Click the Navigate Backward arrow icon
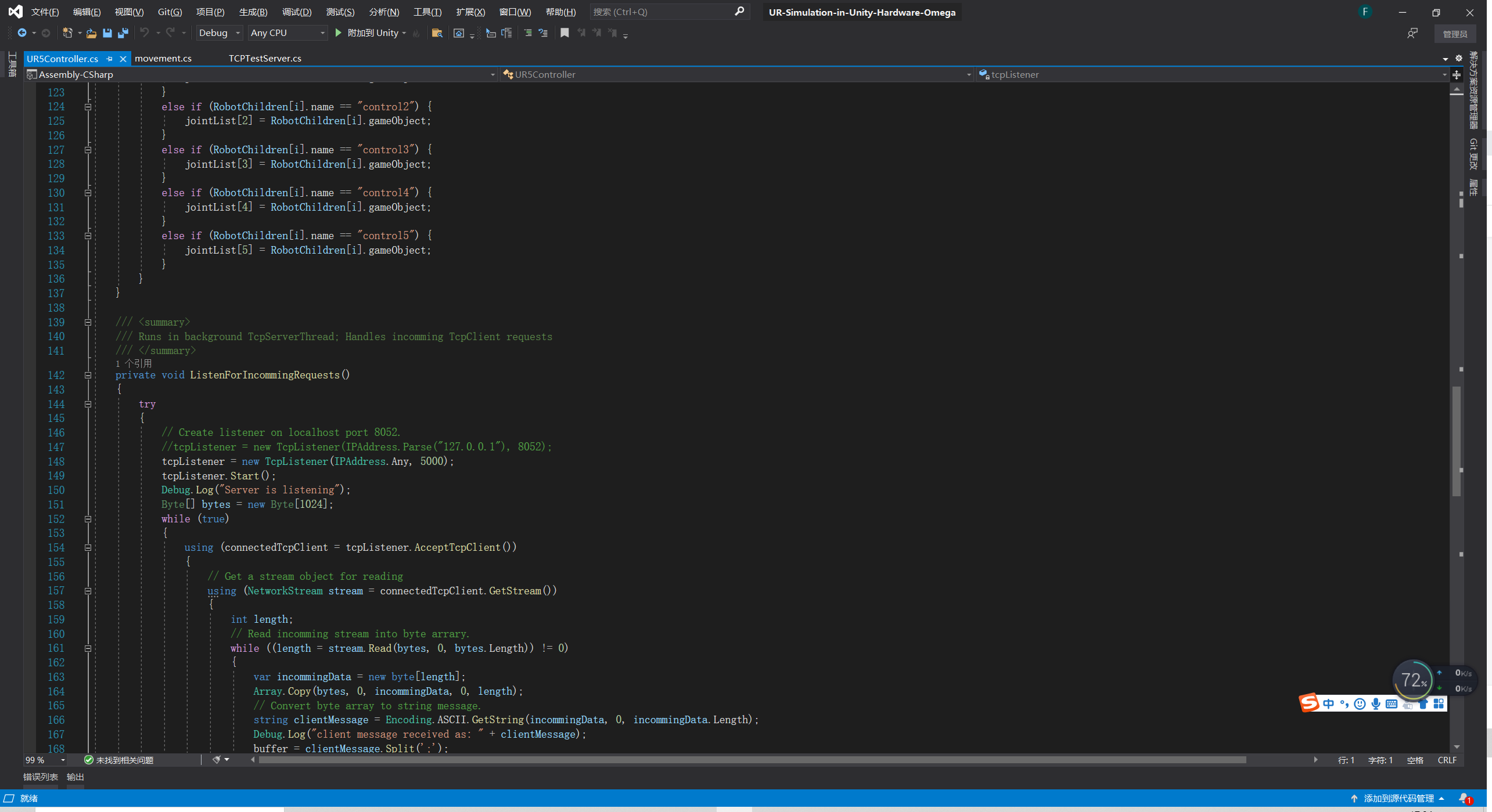 (x=21, y=33)
